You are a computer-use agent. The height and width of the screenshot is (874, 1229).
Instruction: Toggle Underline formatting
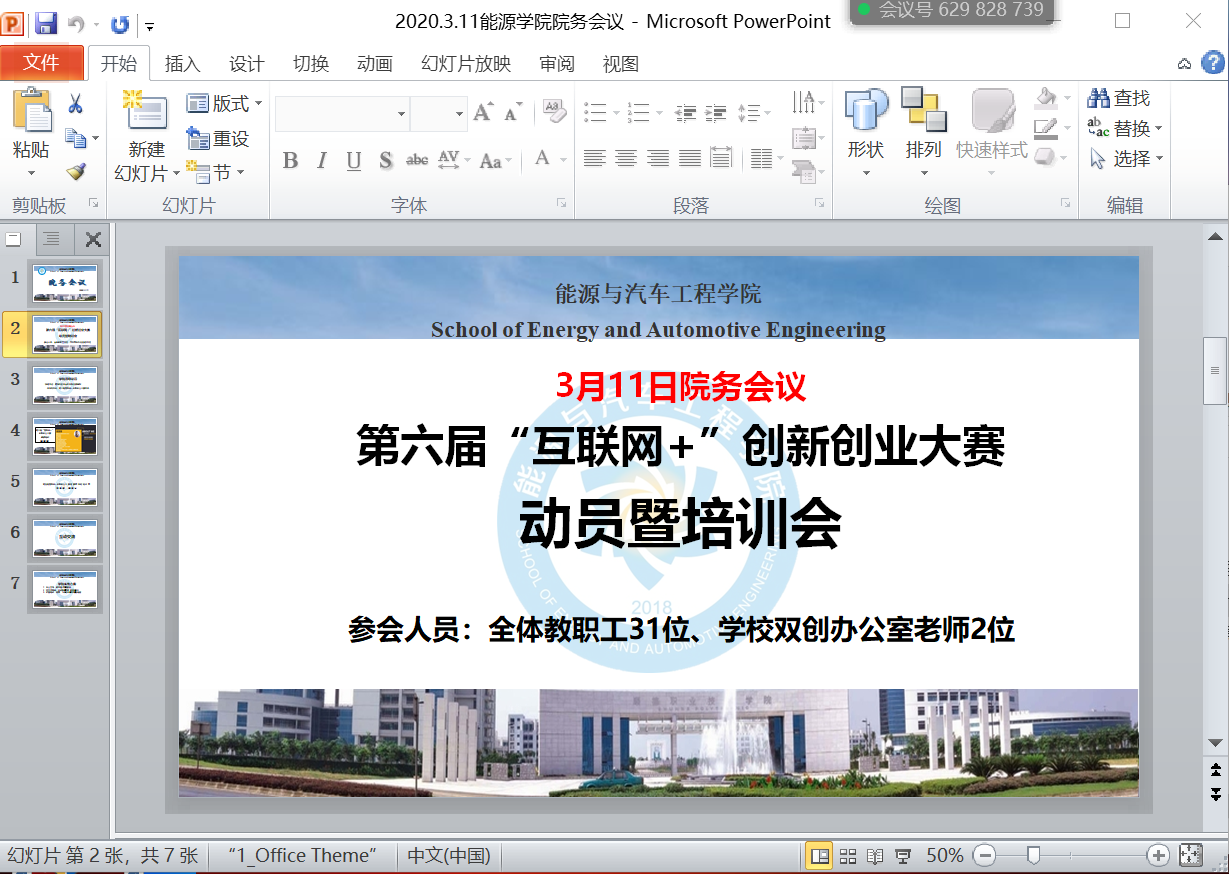353,160
